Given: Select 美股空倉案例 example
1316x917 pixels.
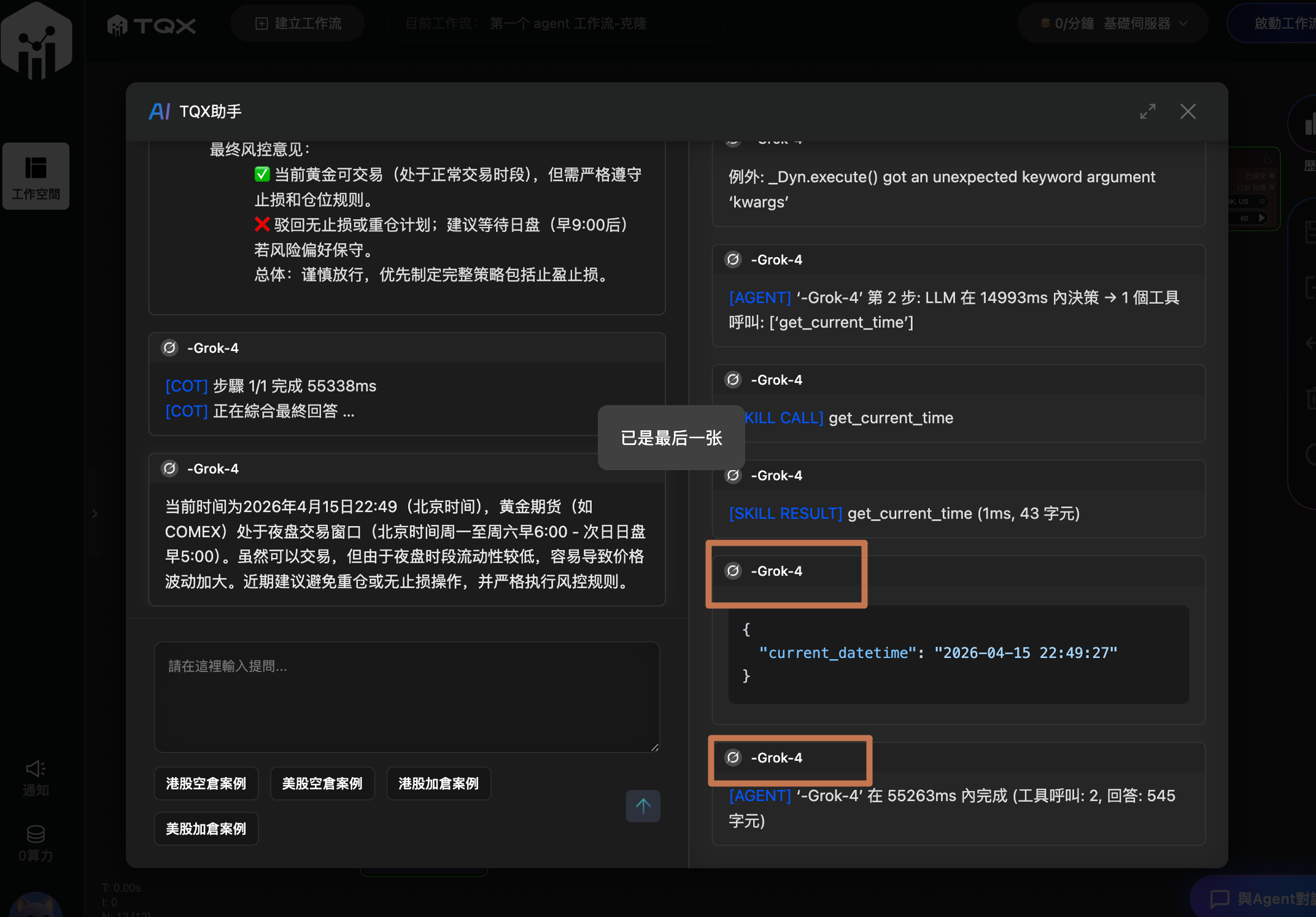Looking at the screenshot, I should coord(322,783).
